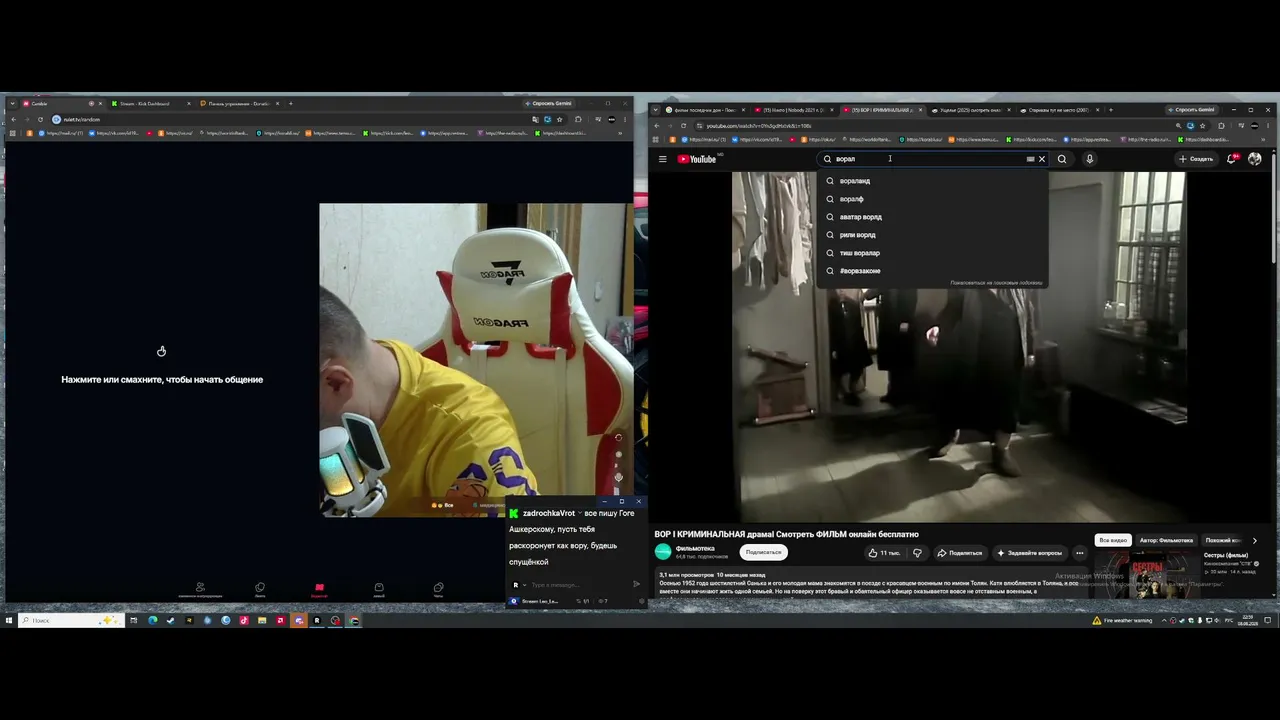Start YouTube voice search with microphone
Viewport: 1280px width, 720px height.
tap(1089, 159)
